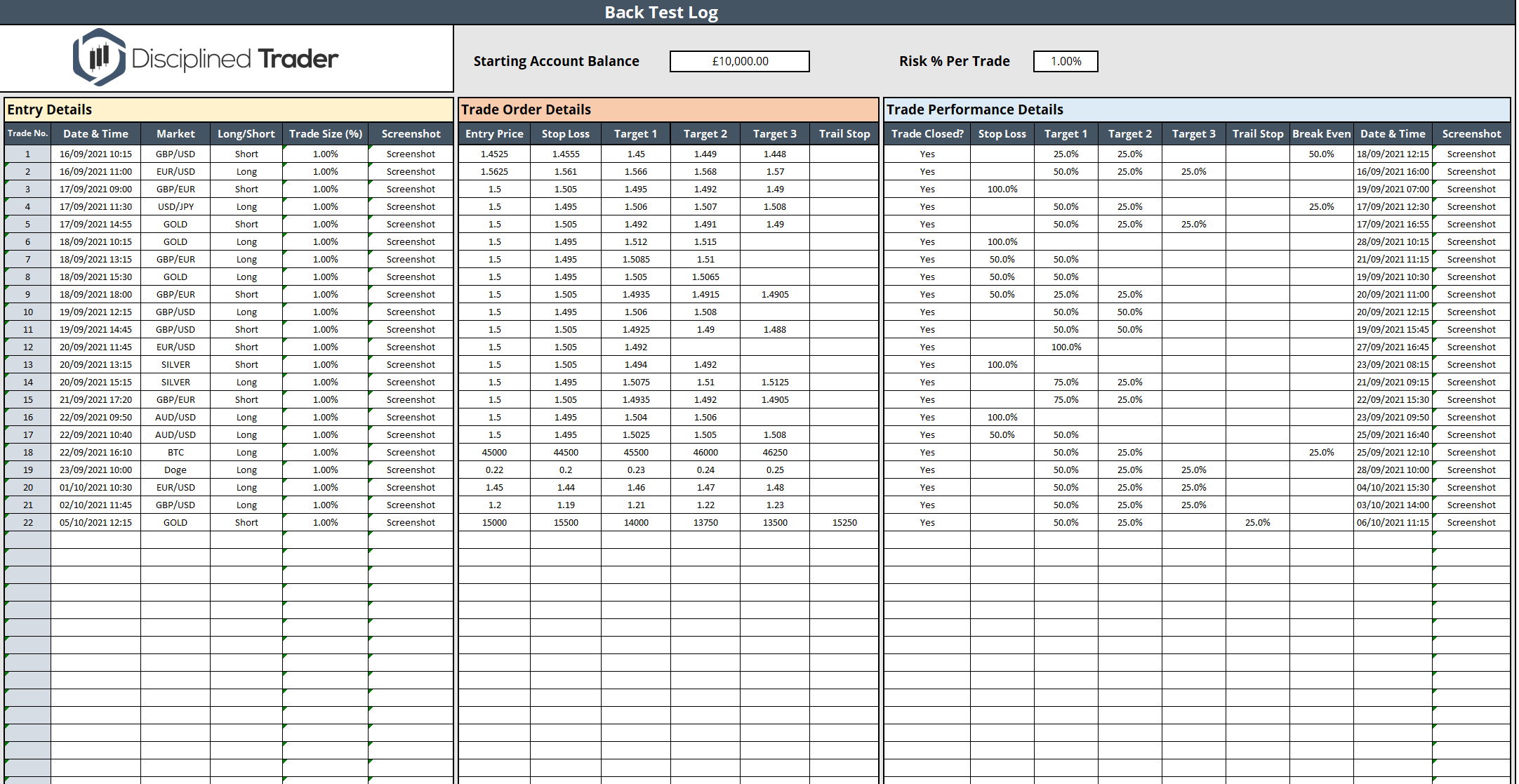Select Trail Stop 25.0% cell in trade 22
The image size is (1519, 784).
pos(1257,522)
